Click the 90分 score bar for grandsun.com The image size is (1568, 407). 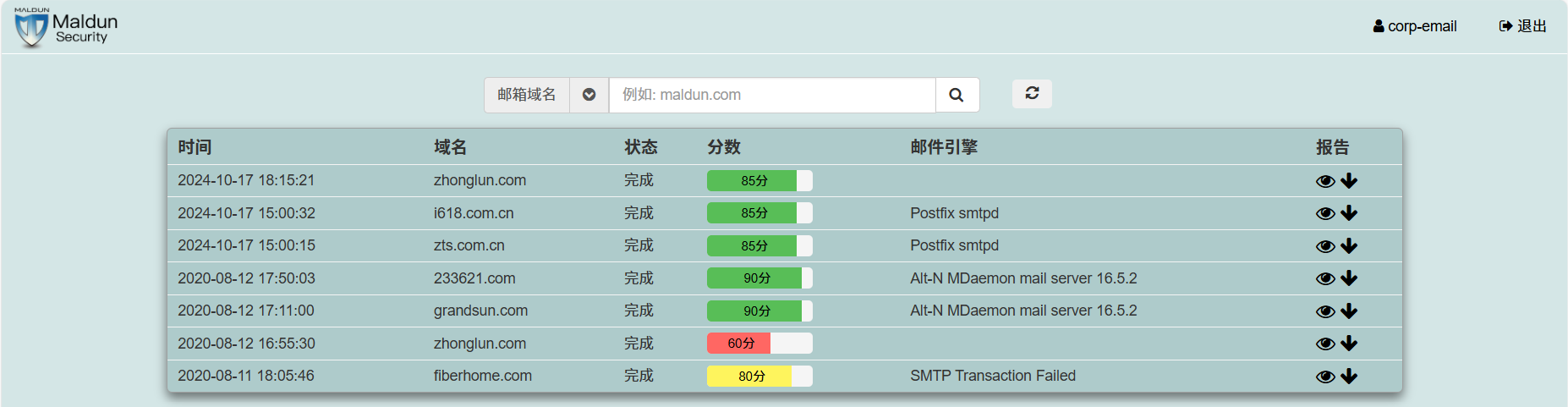click(x=759, y=311)
